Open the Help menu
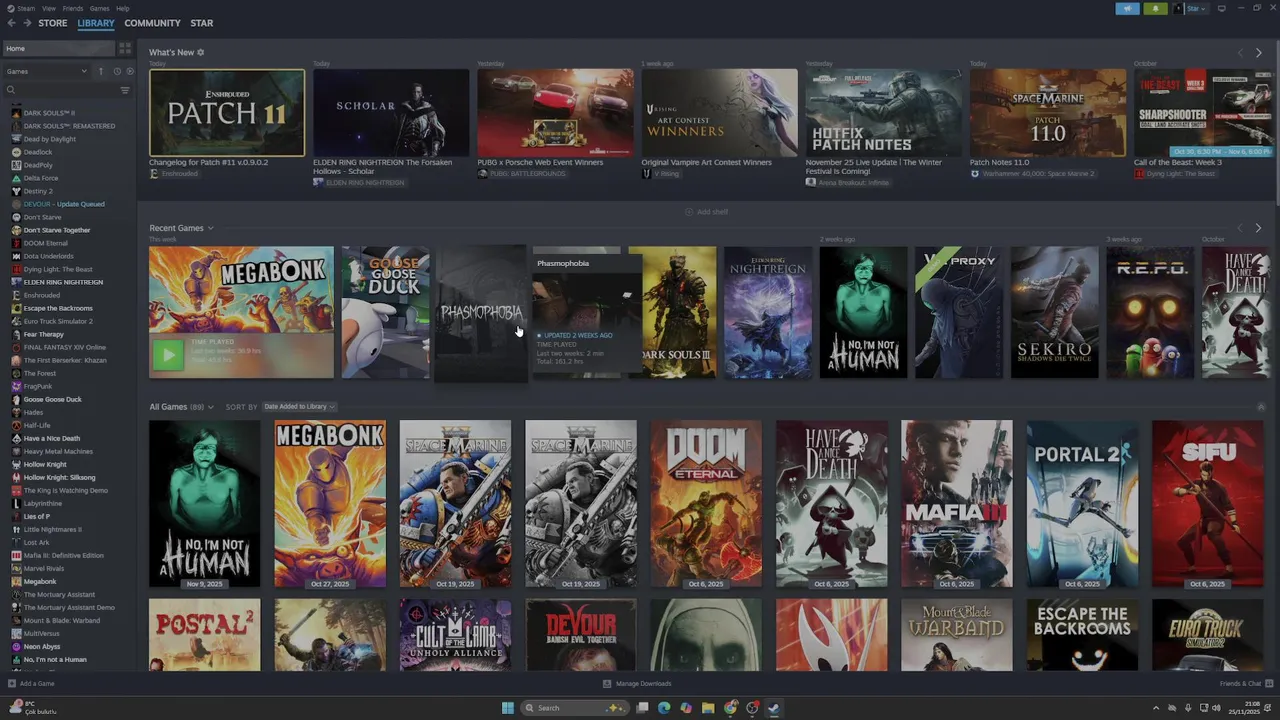The width and height of the screenshot is (1280, 720). pyautogui.click(x=123, y=8)
